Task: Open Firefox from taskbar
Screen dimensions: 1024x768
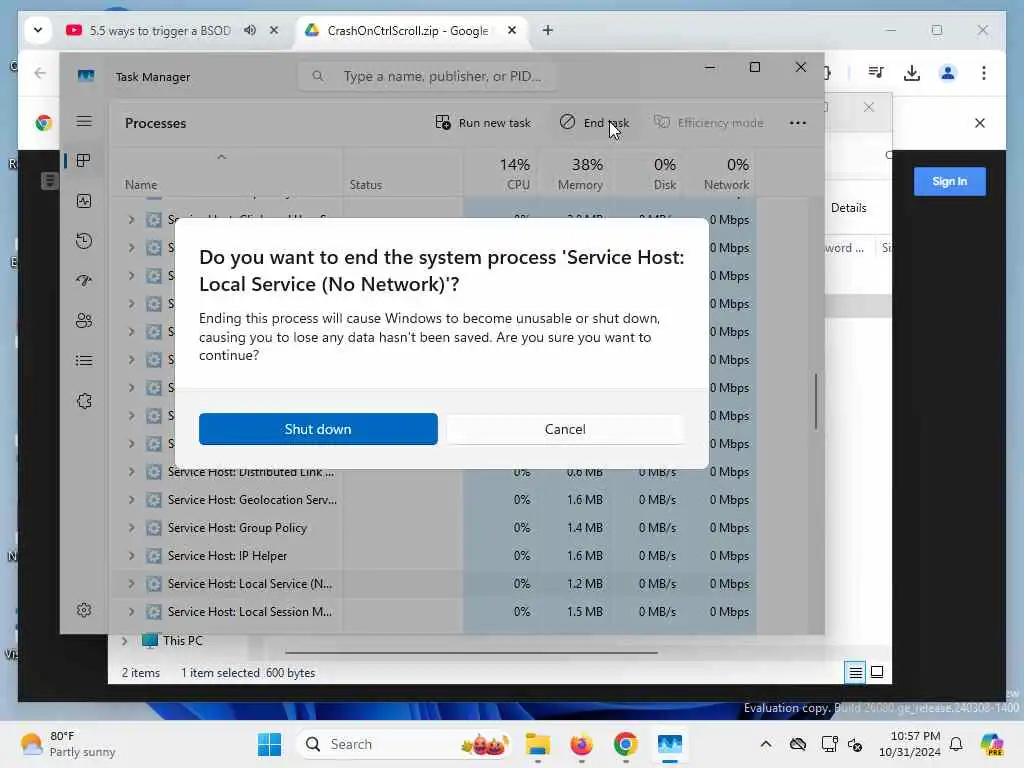Action: 581,744
